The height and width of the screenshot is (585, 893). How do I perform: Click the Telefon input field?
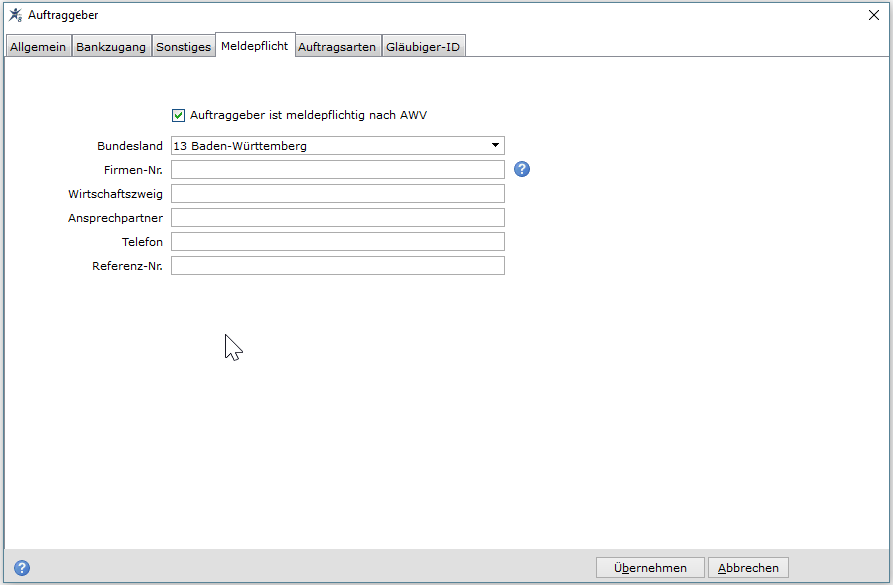(x=338, y=242)
